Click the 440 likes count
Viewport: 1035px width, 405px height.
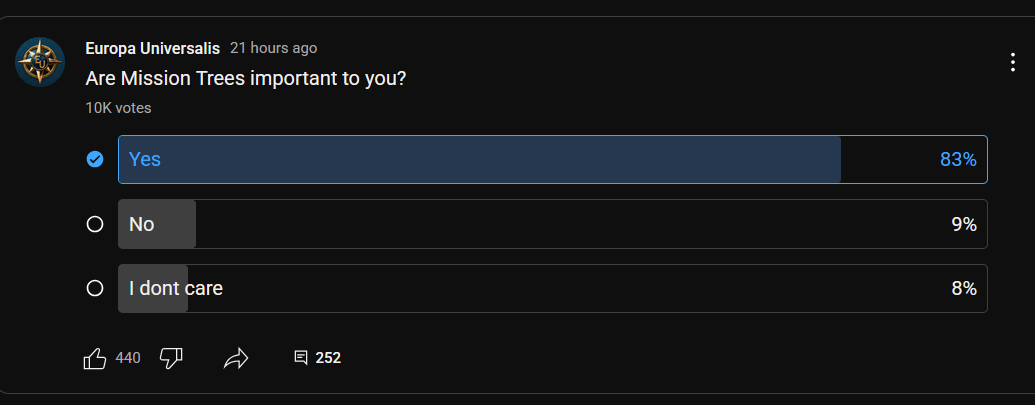coord(128,358)
